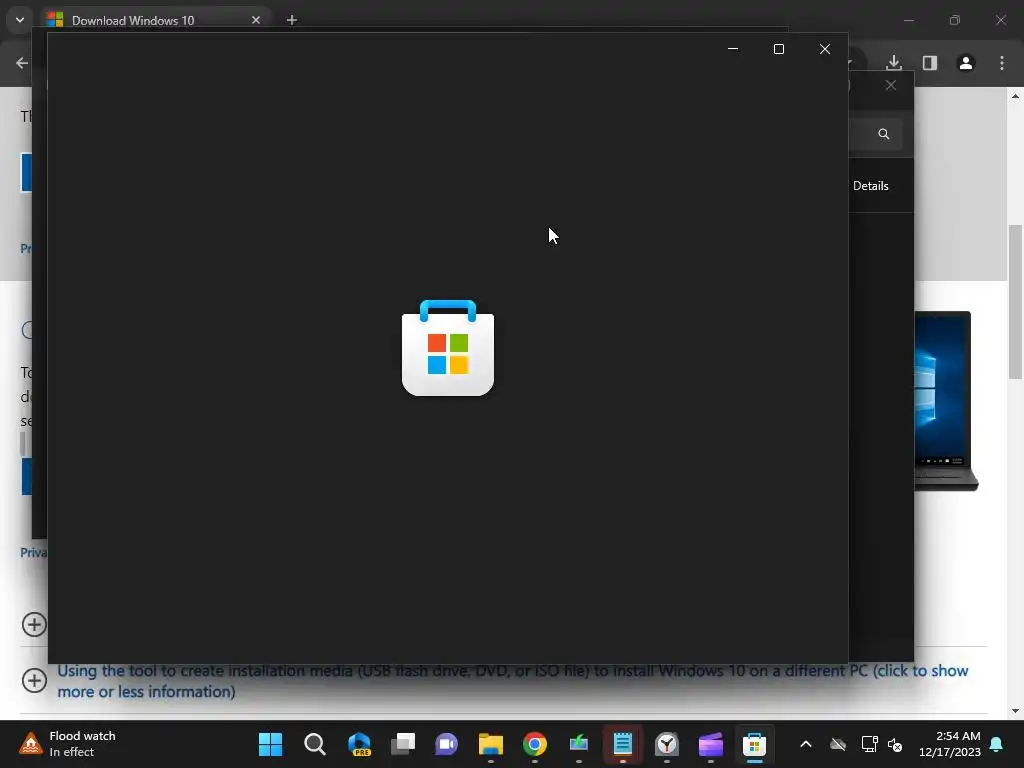Click the Microsoft Store taskbar icon

point(754,744)
